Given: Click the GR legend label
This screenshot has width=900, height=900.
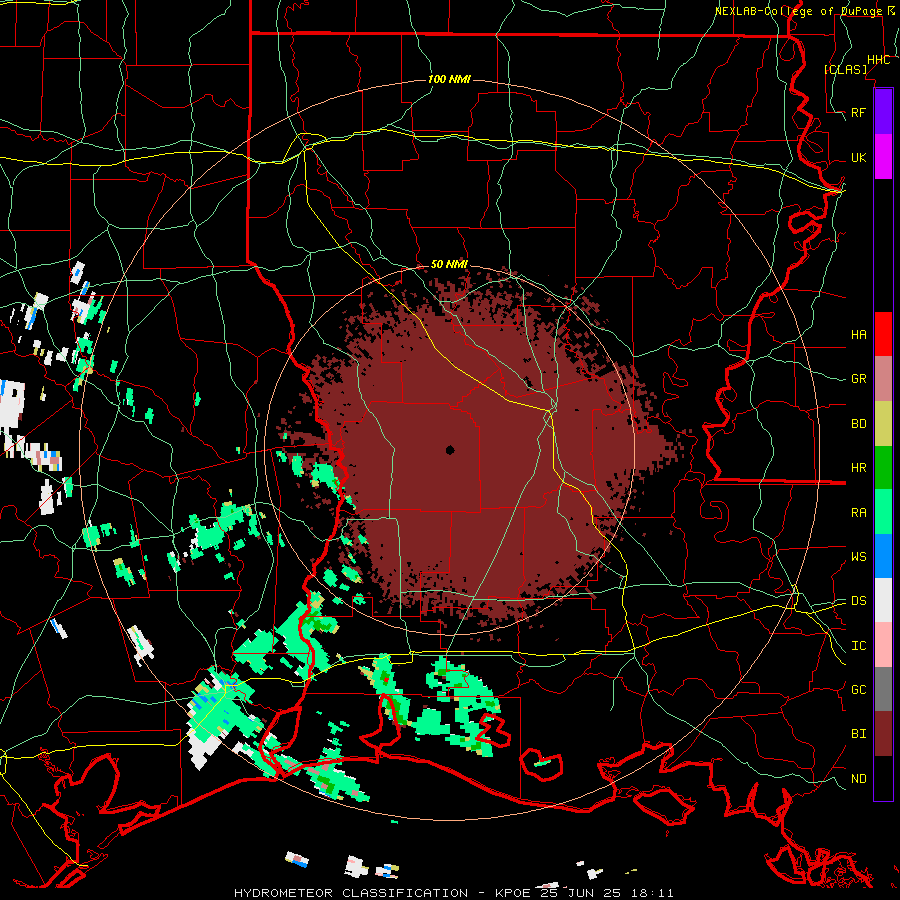Looking at the screenshot, I should [x=858, y=379].
